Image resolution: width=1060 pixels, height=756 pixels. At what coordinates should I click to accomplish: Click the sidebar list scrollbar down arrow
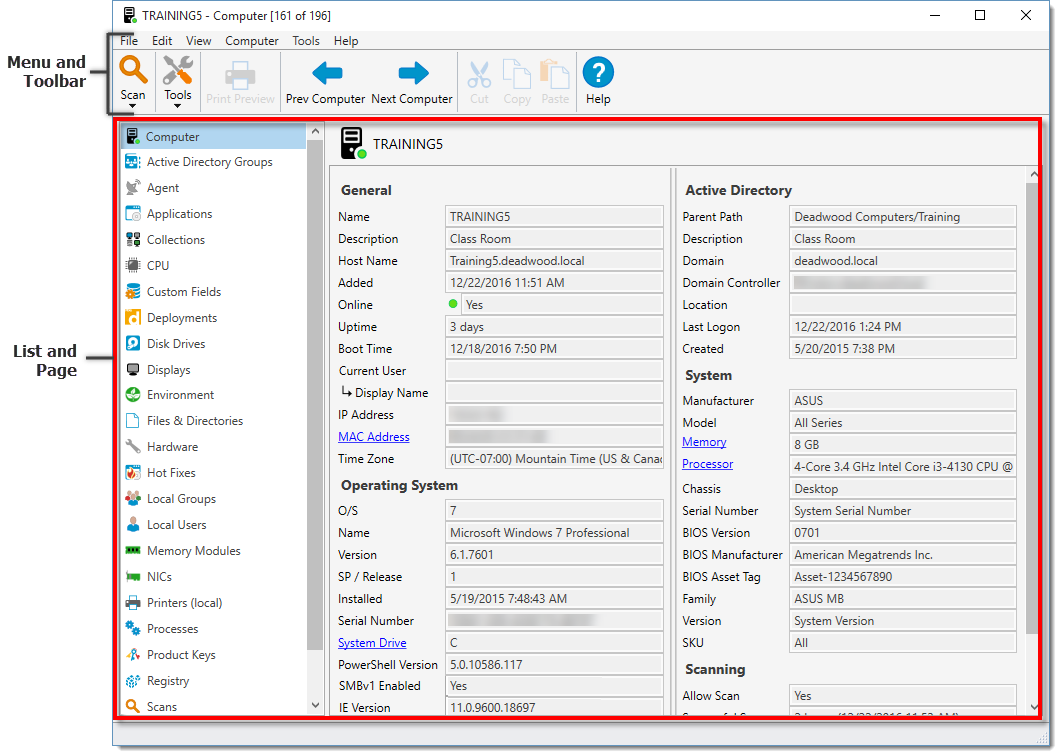click(x=315, y=705)
